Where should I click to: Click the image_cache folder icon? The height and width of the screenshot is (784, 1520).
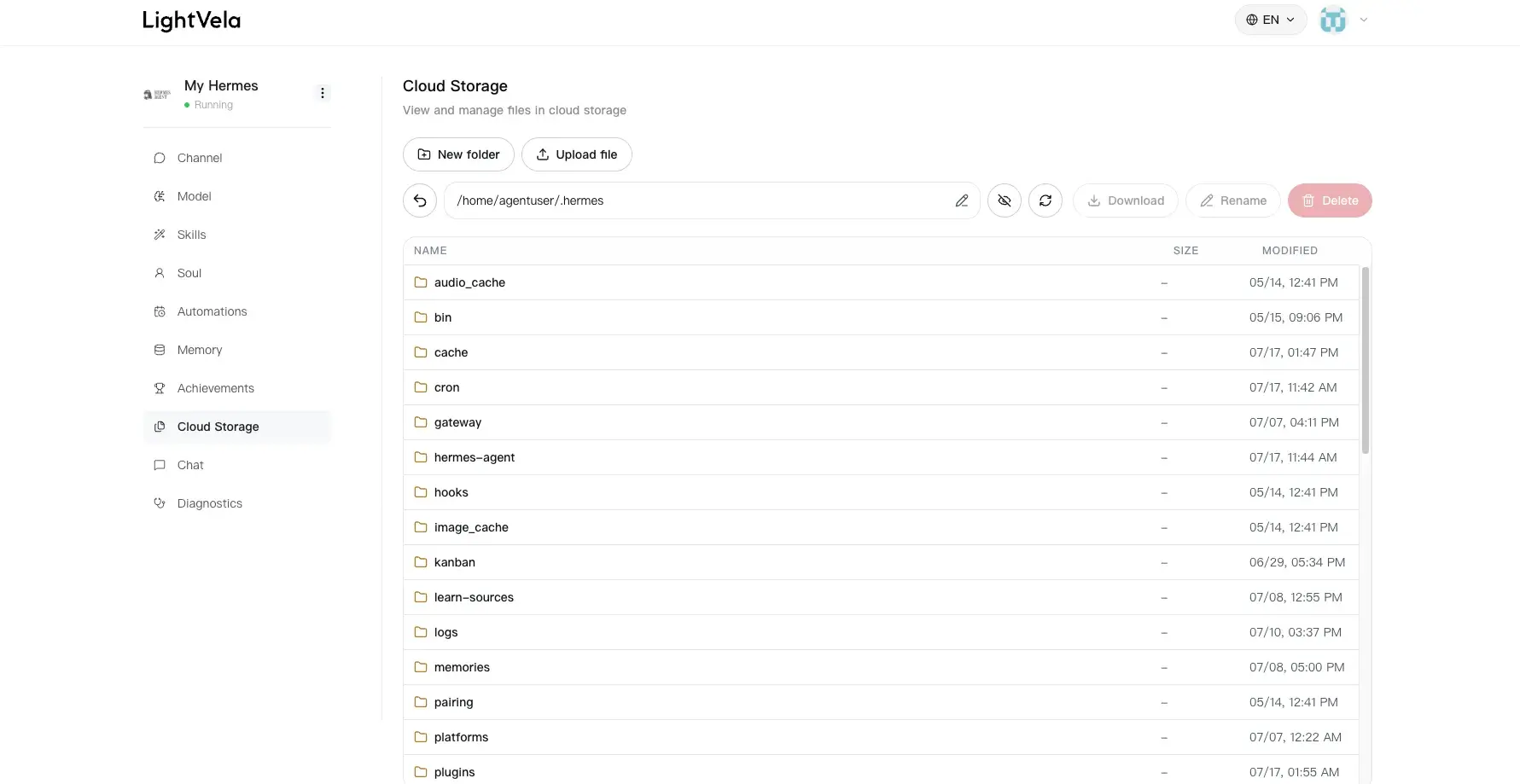tap(421, 527)
